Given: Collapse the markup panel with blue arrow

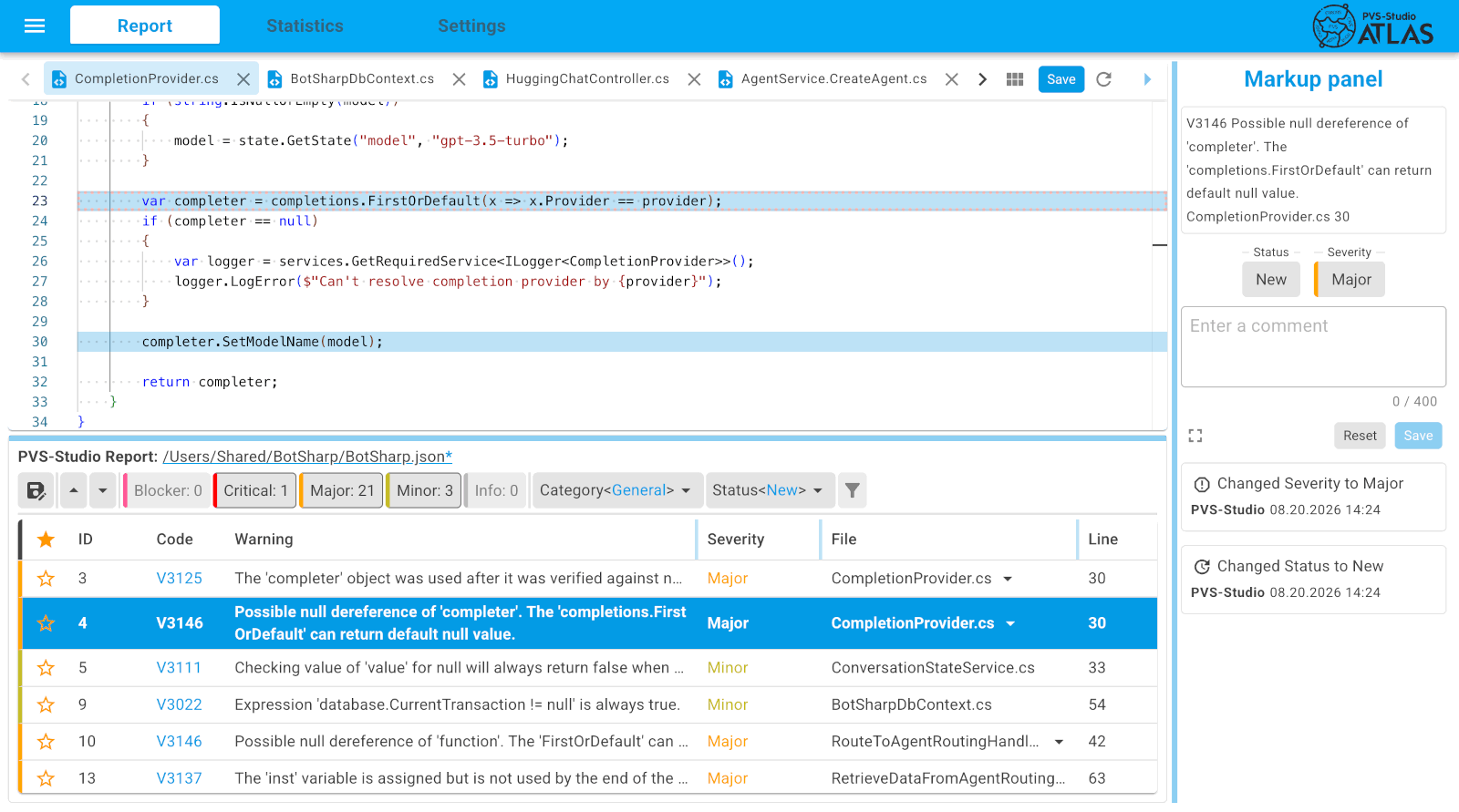Looking at the screenshot, I should 1147,79.
